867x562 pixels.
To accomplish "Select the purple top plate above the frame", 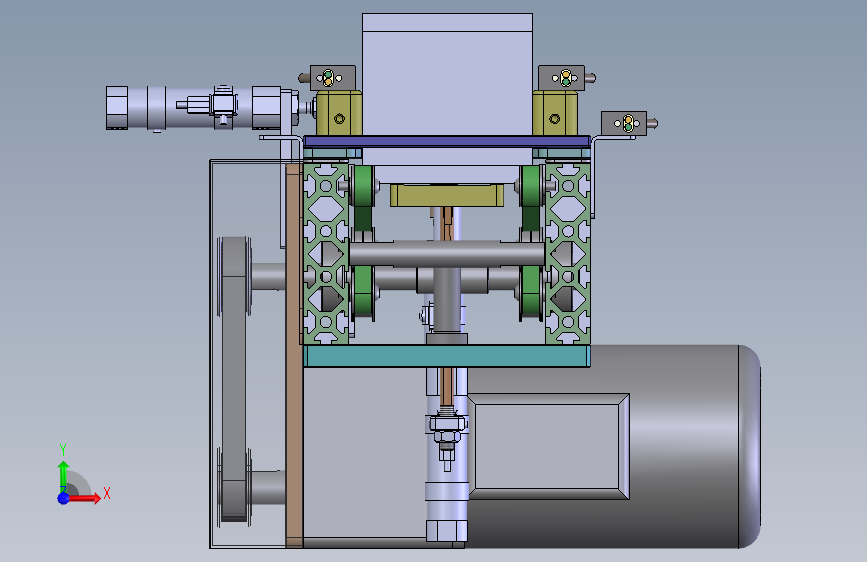I will (x=447, y=142).
